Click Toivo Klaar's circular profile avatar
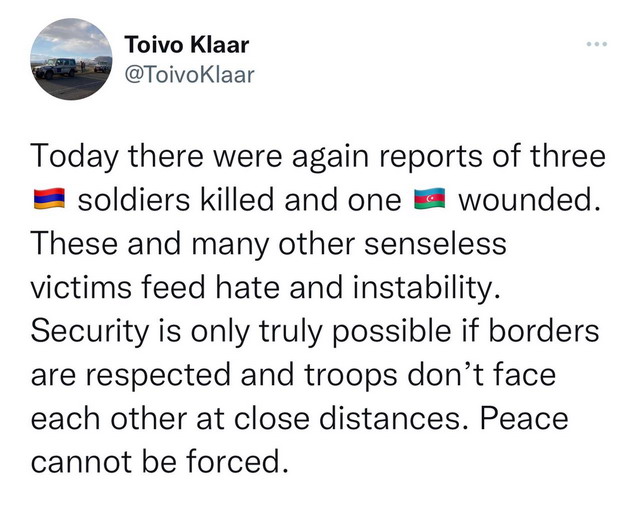Image resolution: width=640 pixels, height=526 pixels. (x=71, y=59)
